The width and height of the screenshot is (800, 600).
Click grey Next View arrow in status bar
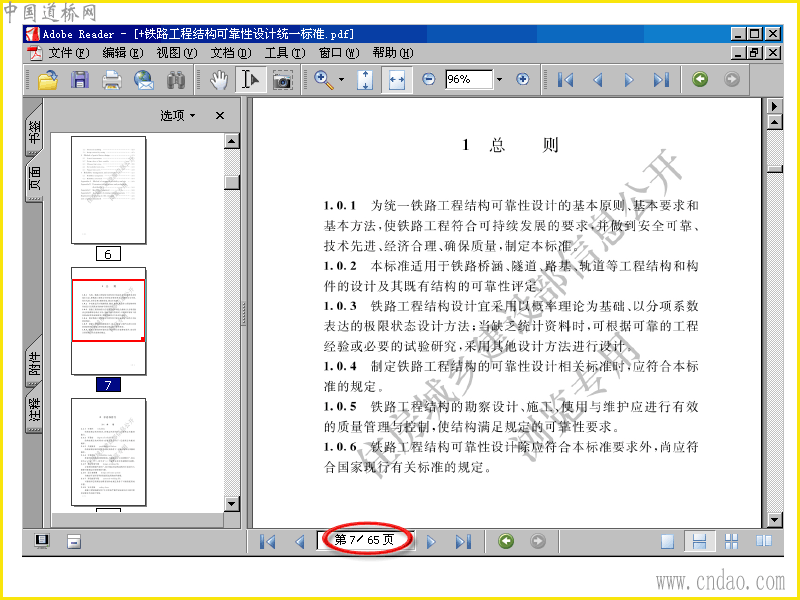(x=538, y=541)
